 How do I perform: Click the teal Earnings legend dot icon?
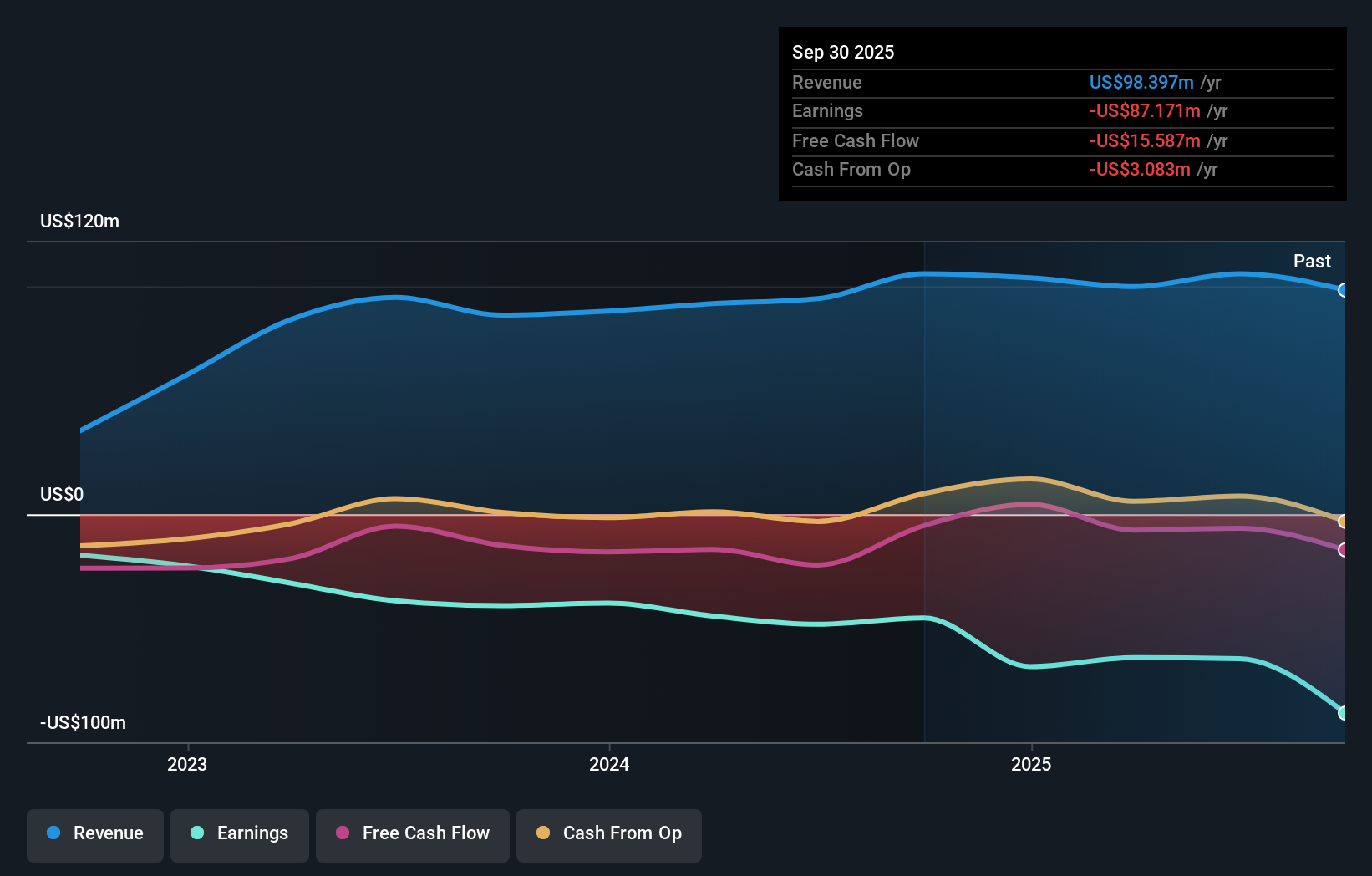pos(196,833)
